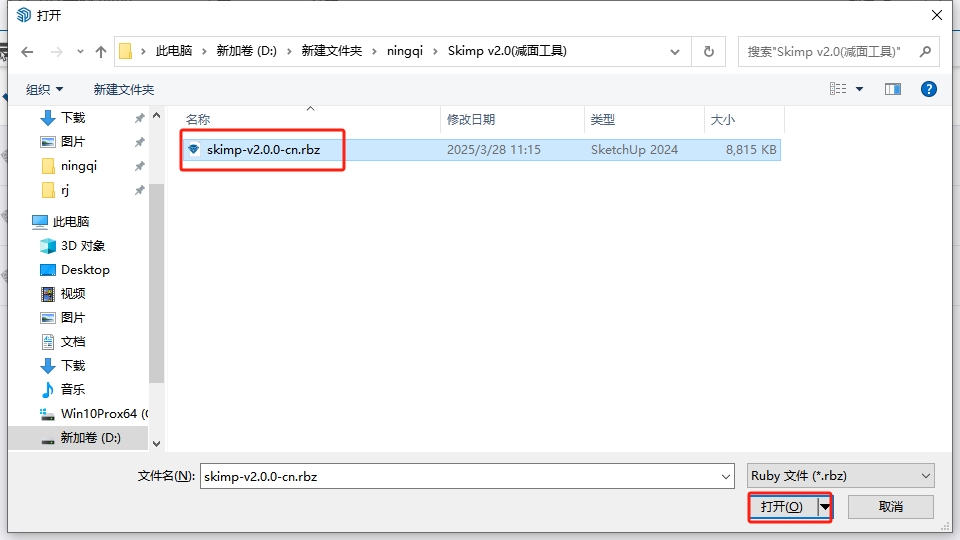Viewport: 960px width, 540px height.
Task: Click the 取消 button
Action: click(x=891, y=507)
